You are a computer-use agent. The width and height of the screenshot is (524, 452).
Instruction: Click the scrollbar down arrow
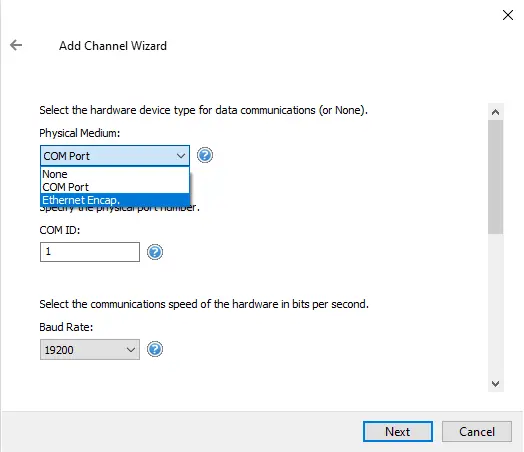(x=496, y=384)
